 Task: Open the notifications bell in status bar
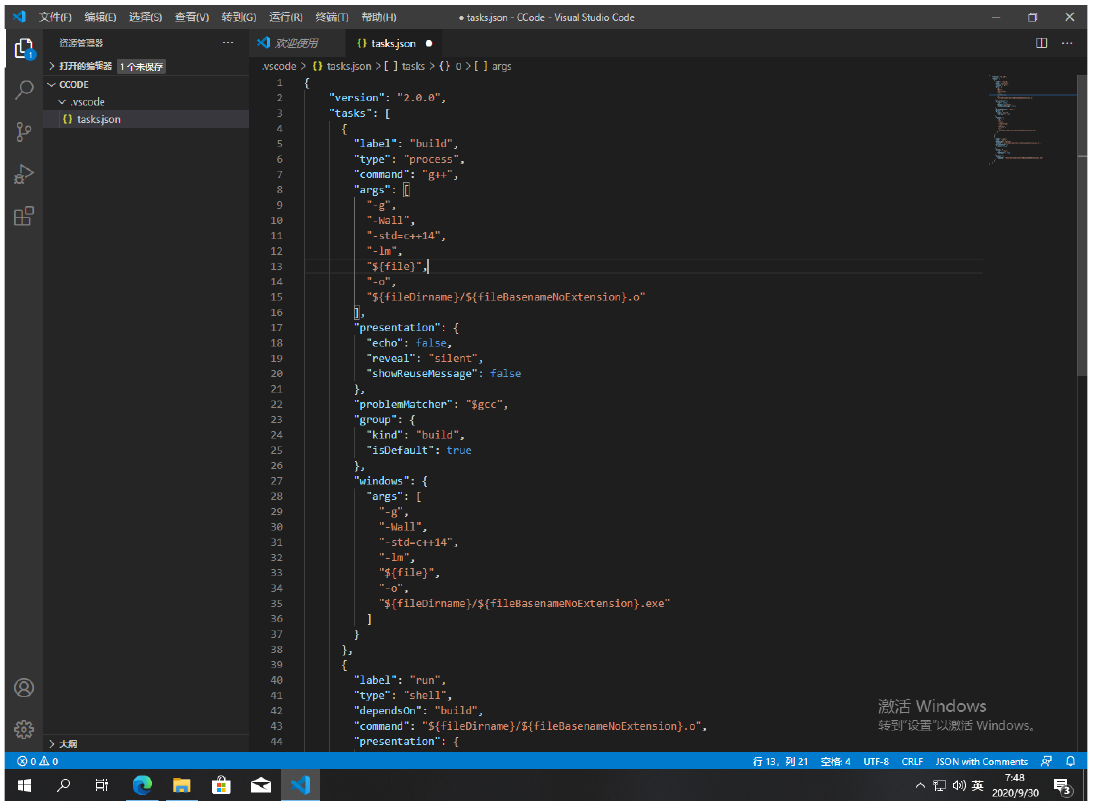pos(1070,761)
